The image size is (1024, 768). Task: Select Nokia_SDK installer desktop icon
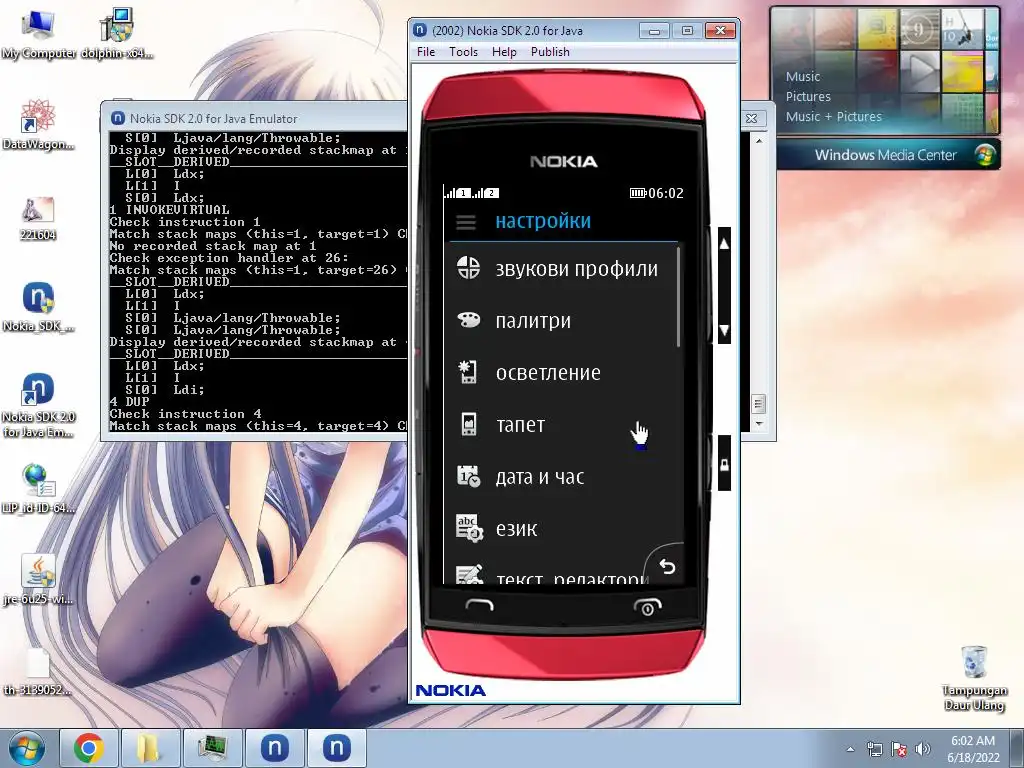[x=38, y=307]
